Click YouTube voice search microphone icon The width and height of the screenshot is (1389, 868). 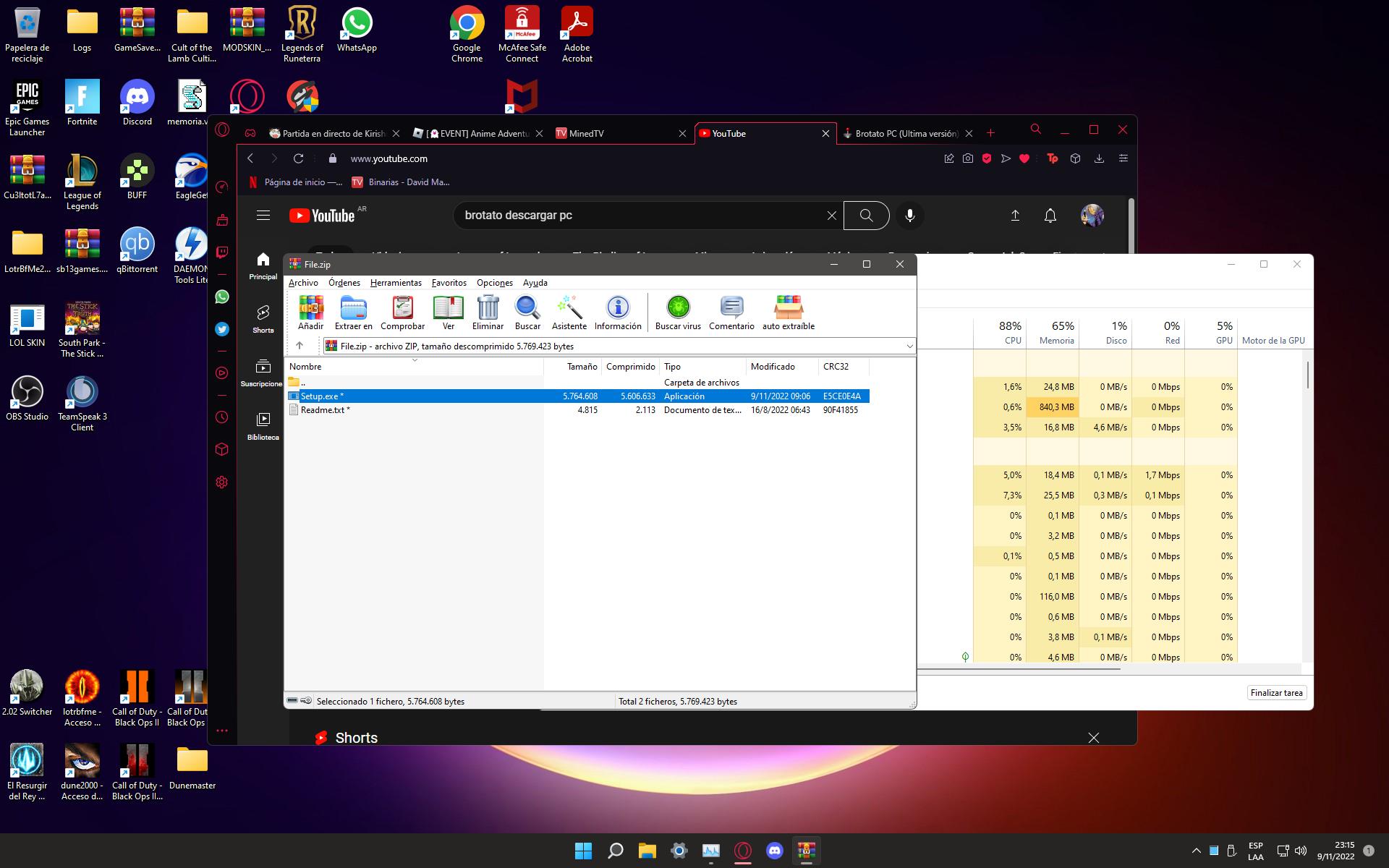tap(910, 216)
